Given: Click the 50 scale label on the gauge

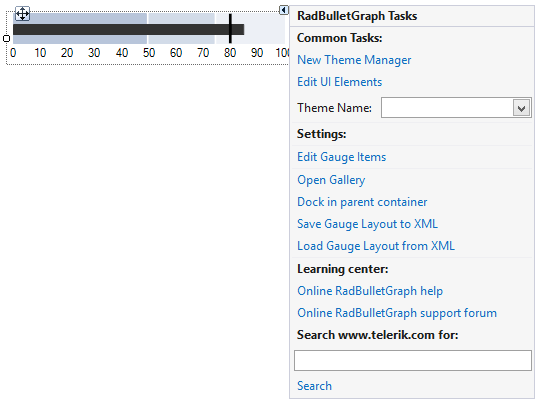Looking at the screenshot, I should 149,53.
